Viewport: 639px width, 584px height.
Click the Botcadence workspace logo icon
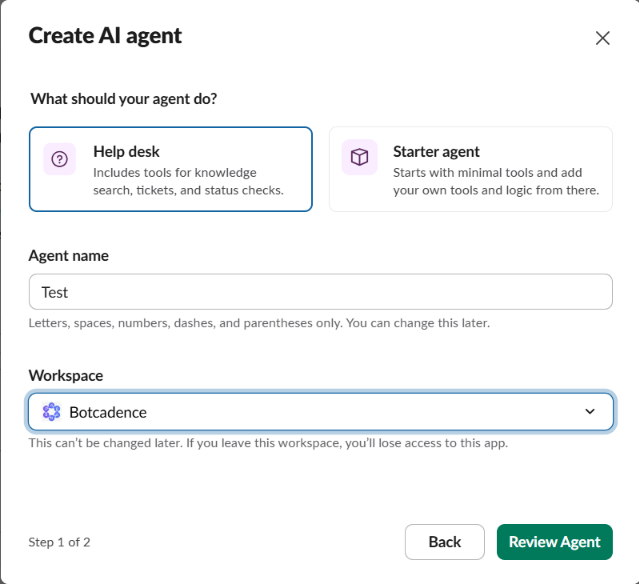(x=52, y=412)
